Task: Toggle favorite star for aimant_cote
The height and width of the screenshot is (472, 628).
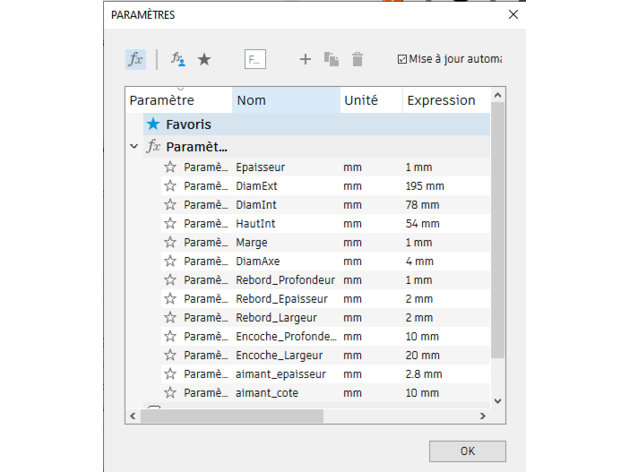Action: click(x=170, y=393)
